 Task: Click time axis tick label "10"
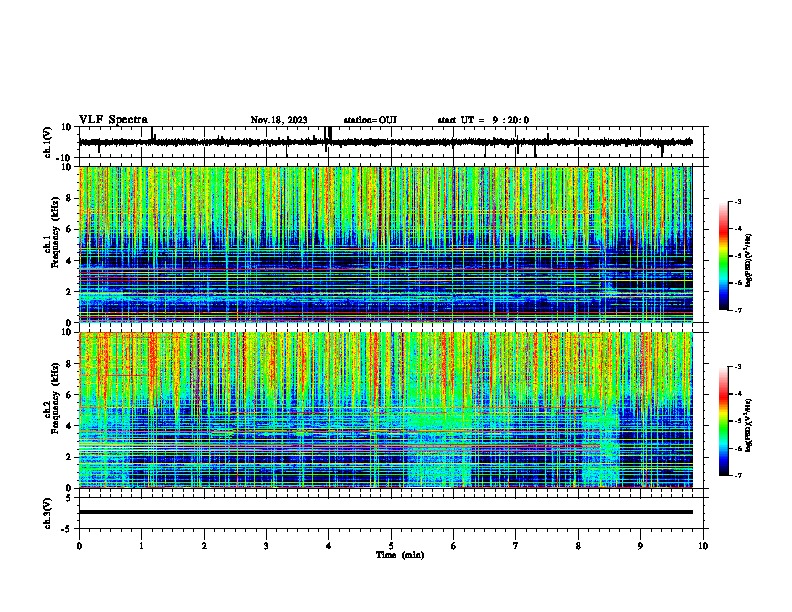(x=703, y=546)
